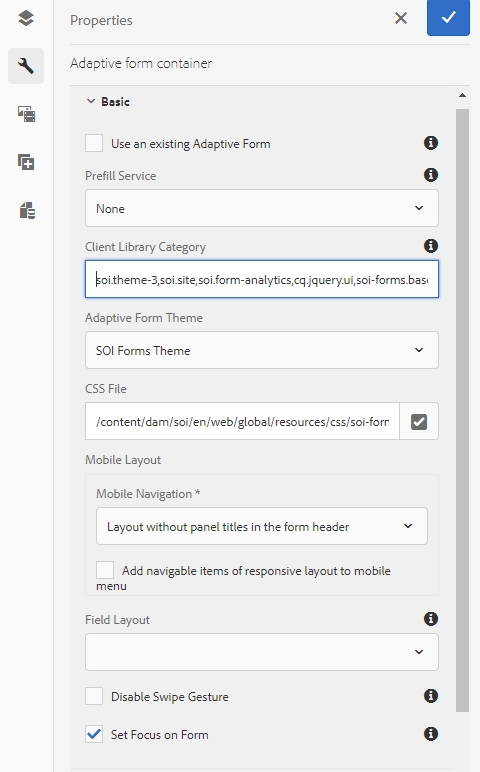Image resolution: width=480 pixels, height=772 pixels.
Task: Click the Adaptive form container heading
Action: (141, 63)
